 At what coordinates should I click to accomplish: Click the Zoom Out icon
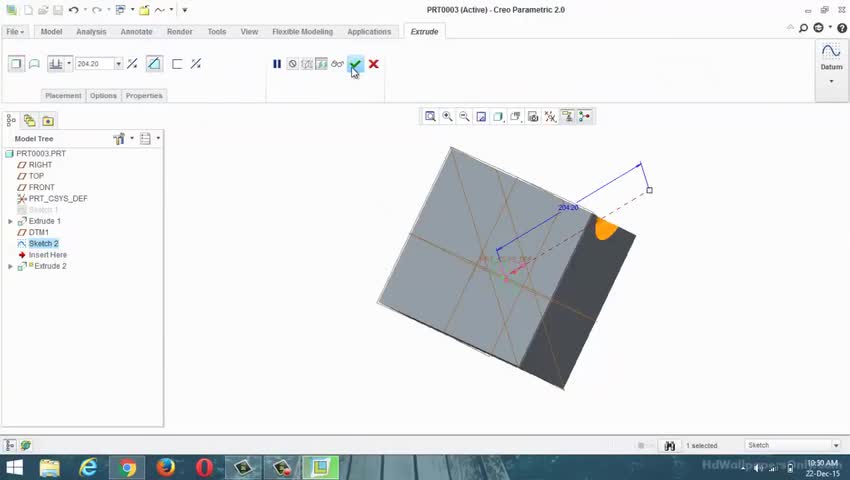464,117
